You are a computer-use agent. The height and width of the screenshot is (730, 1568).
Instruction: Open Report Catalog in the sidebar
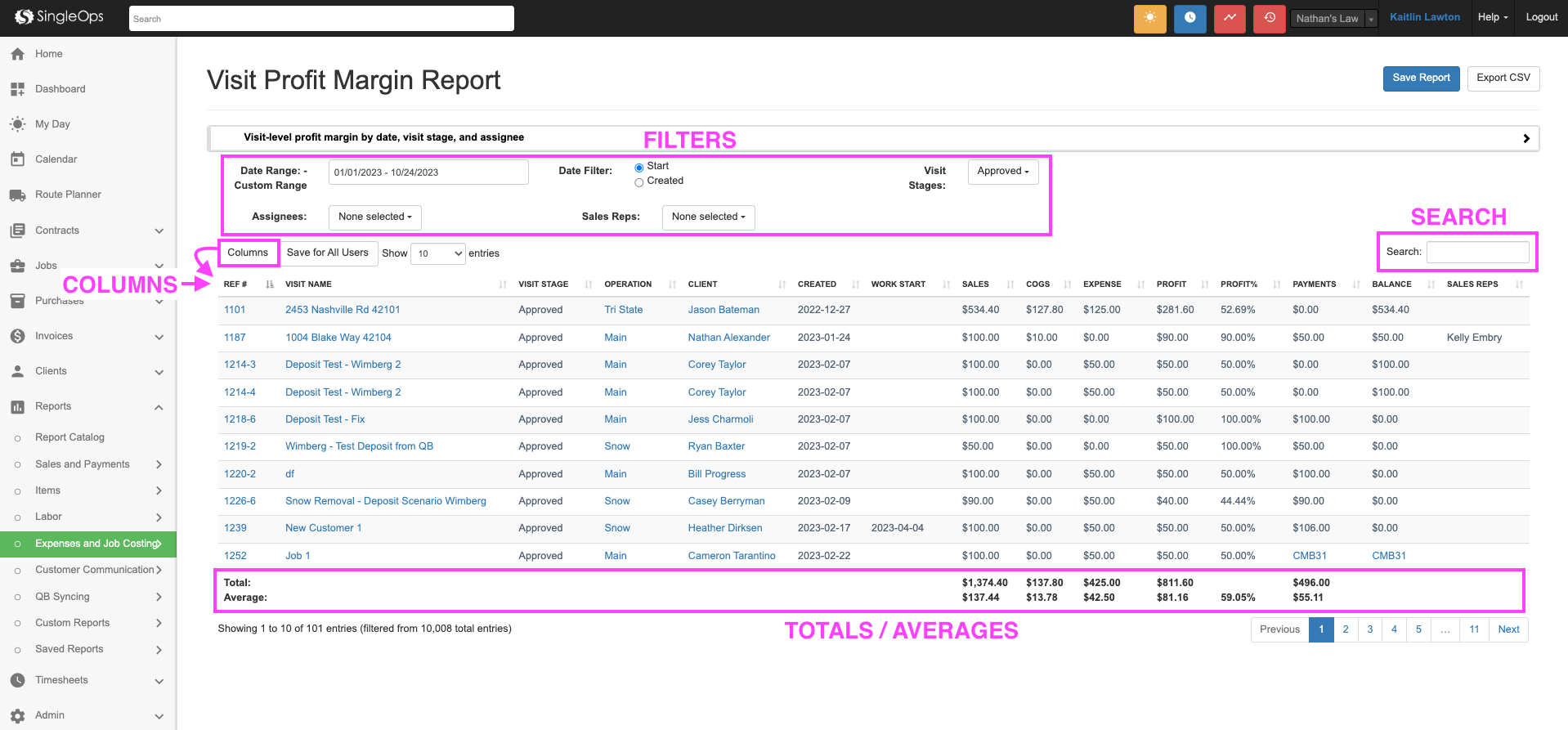tap(69, 437)
